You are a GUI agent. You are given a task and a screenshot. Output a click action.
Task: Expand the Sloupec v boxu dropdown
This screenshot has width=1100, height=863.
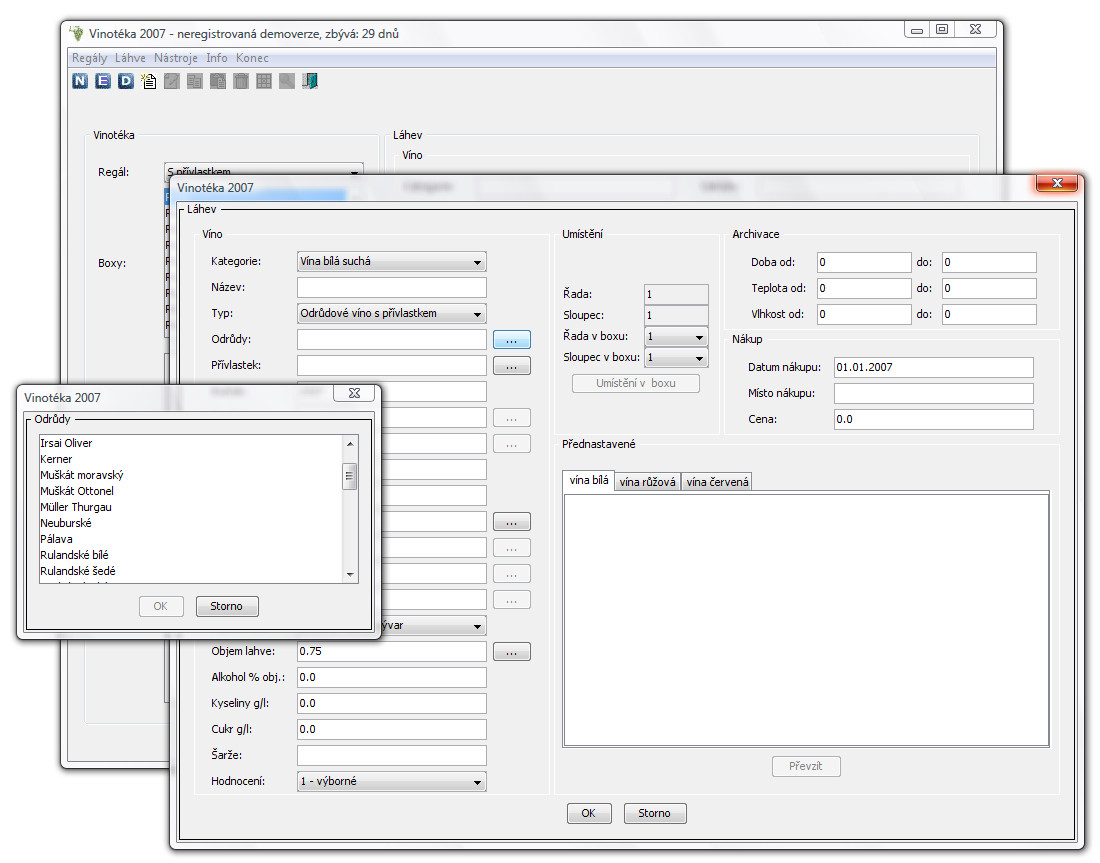(x=676, y=358)
